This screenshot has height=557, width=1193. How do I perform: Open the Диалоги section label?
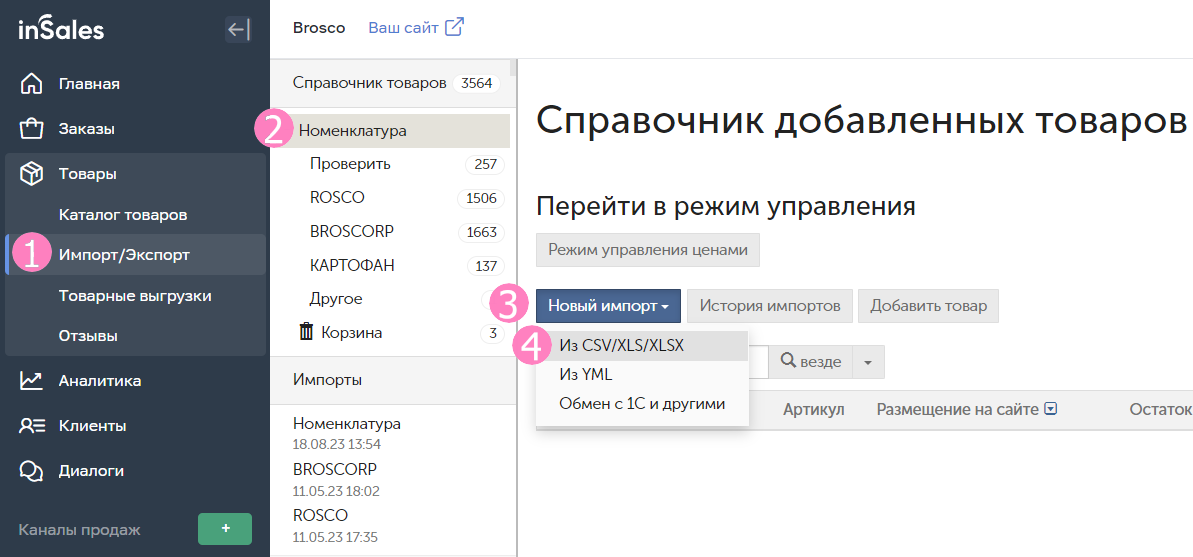point(91,471)
